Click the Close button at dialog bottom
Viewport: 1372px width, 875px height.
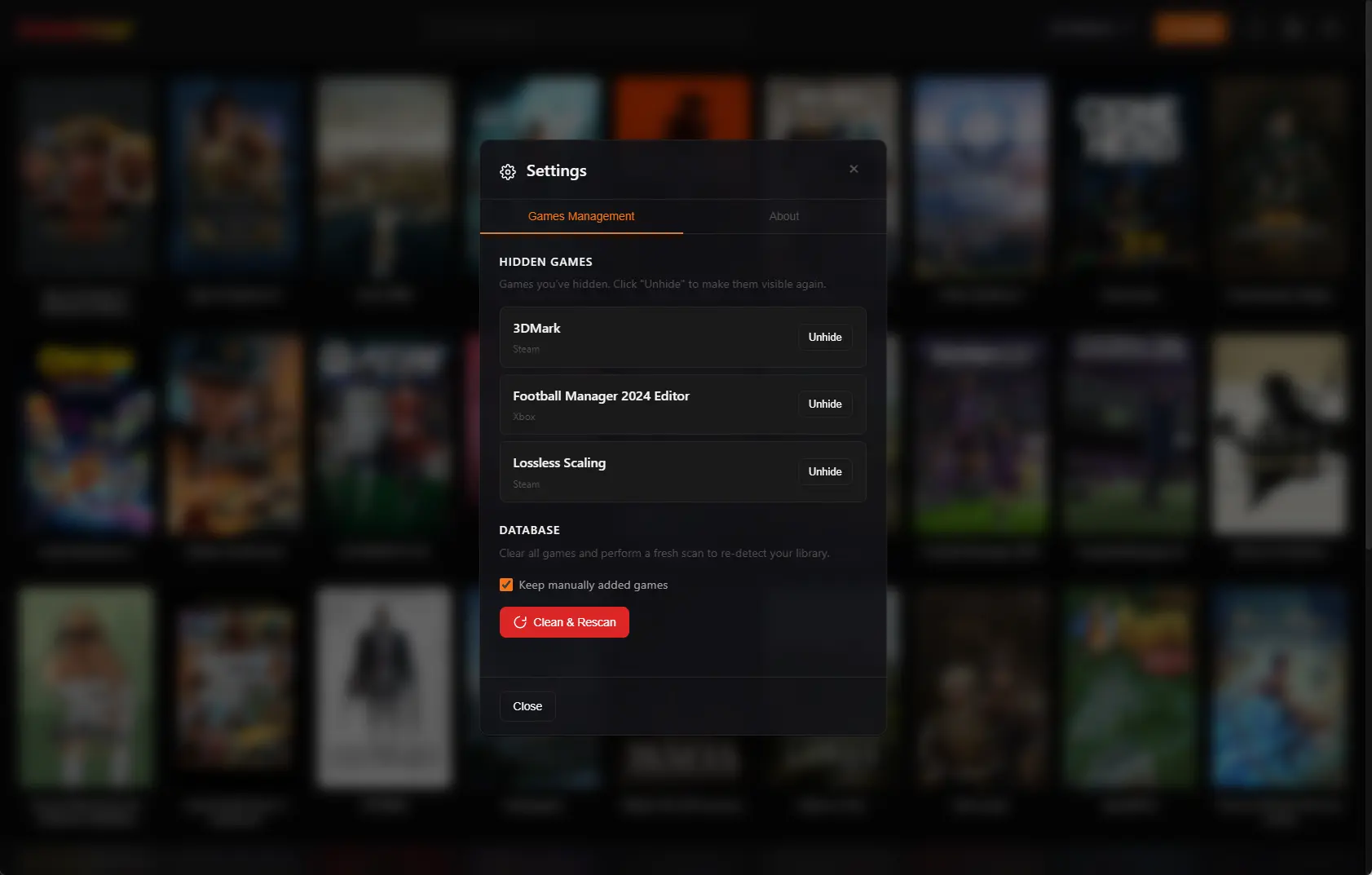coord(527,706)
